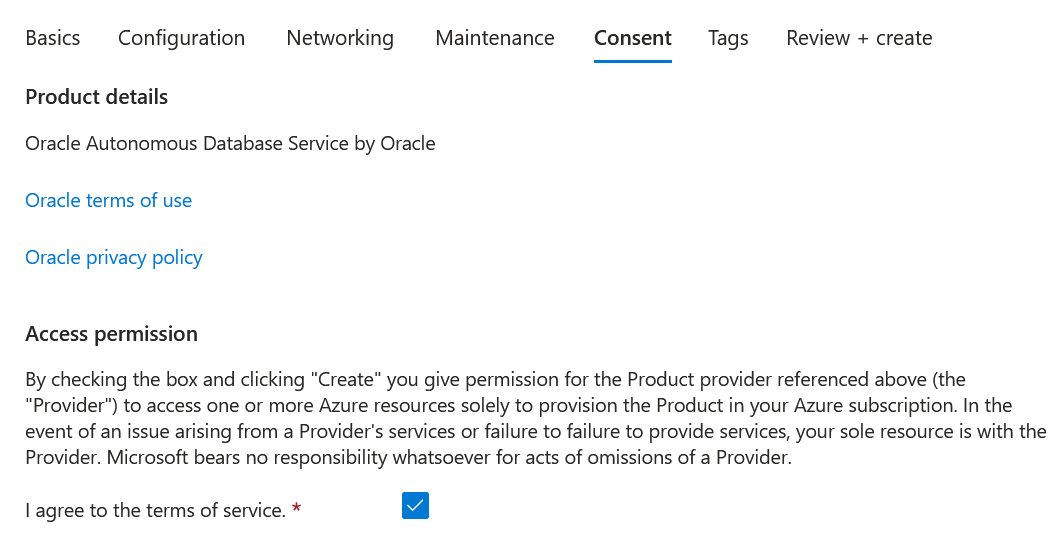Open the Oracle terms of use link

[108, 200]
